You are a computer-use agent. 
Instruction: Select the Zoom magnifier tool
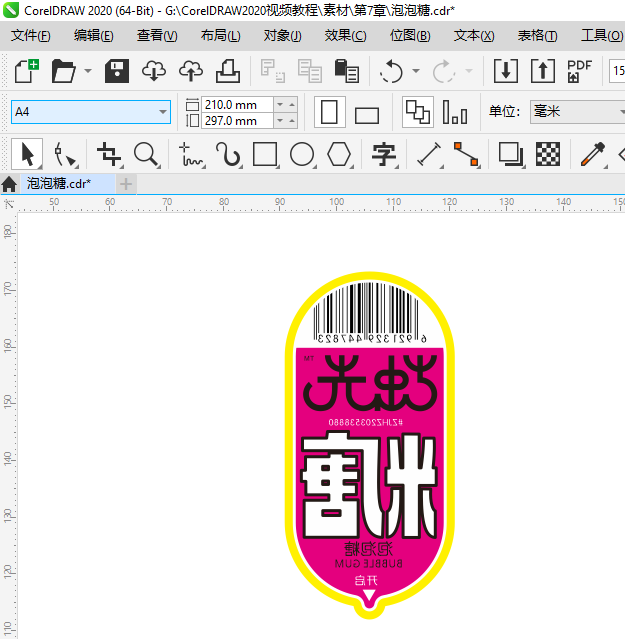click(x=146, y=154)
